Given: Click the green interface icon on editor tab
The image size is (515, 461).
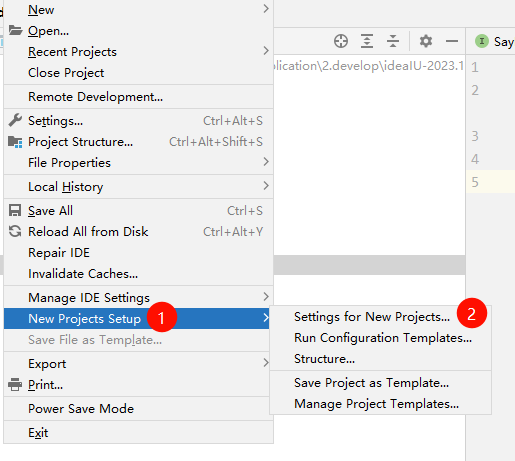Looking at the screenshot, I should point(482,41).
